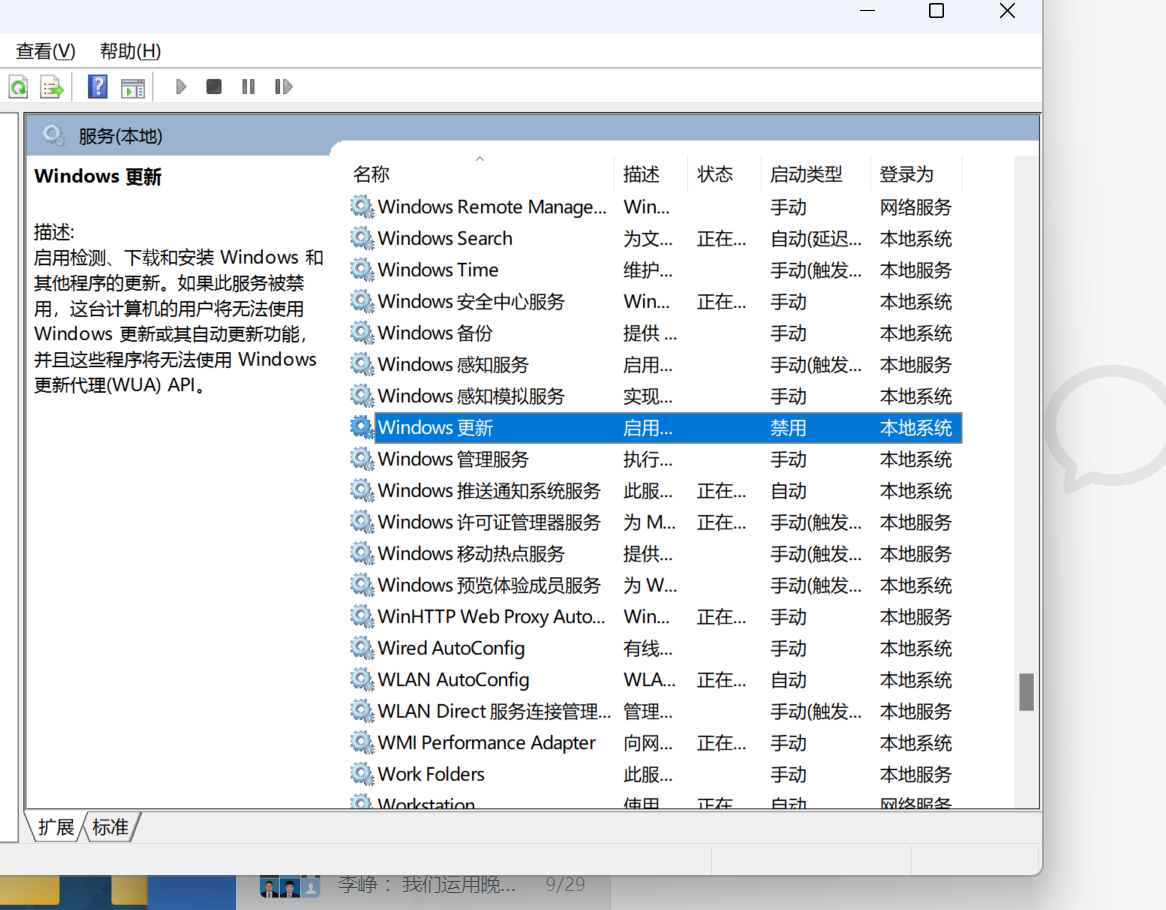Click the gear icon of Wired AutoConfig
The height and width of the screenshot is (910, 1166).
pos(362,648)
